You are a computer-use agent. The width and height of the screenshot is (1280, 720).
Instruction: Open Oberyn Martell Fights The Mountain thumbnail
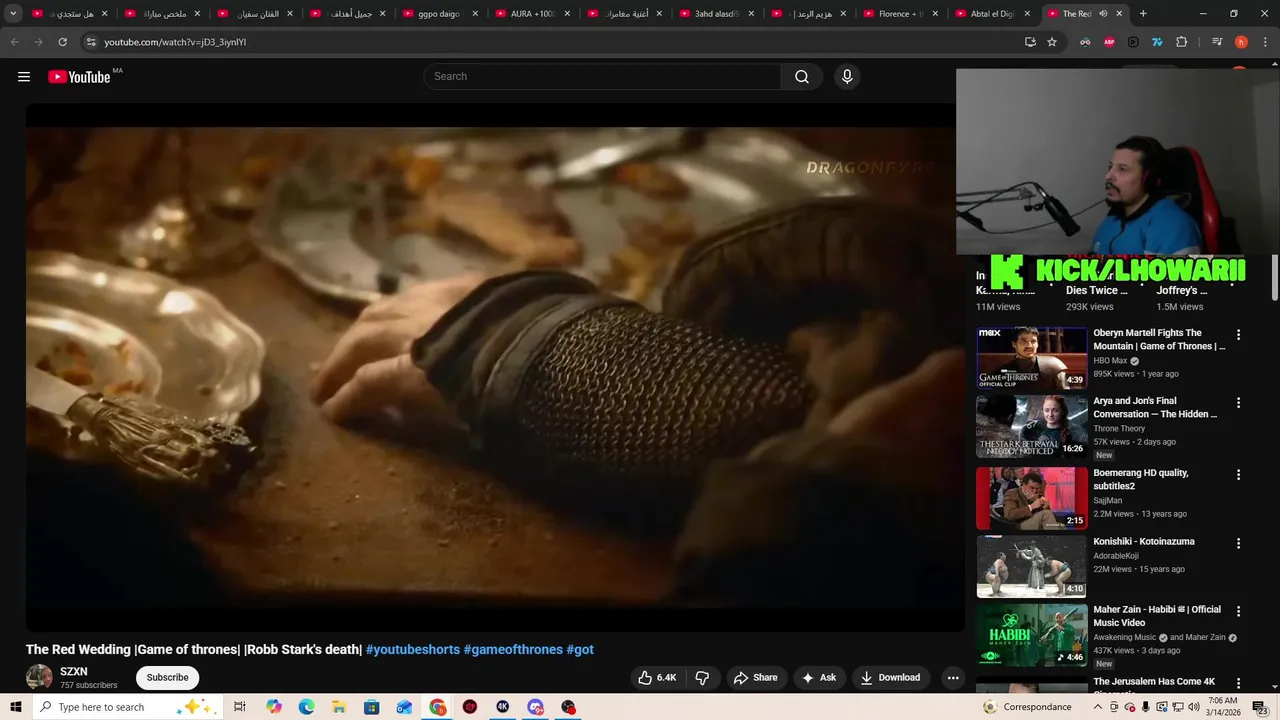coord(1031,358)
